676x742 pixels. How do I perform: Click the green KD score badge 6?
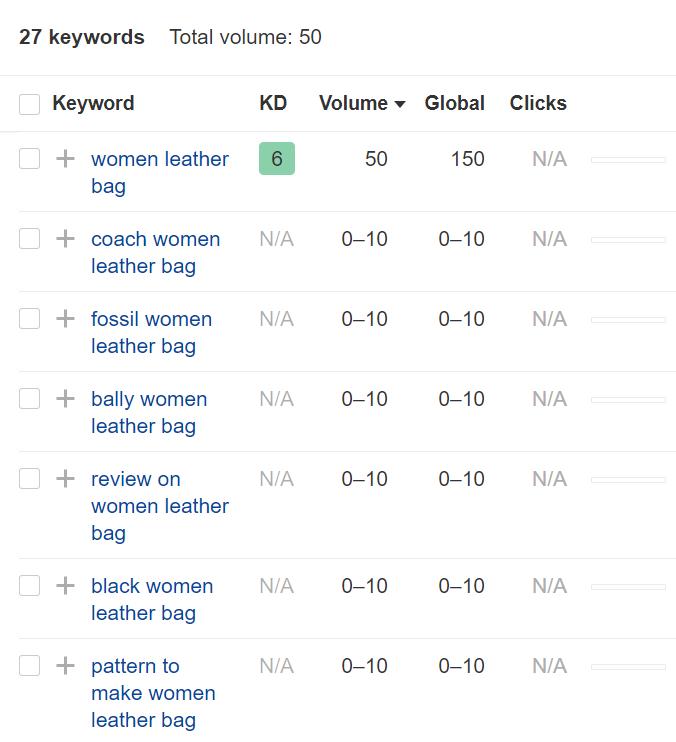277,159
